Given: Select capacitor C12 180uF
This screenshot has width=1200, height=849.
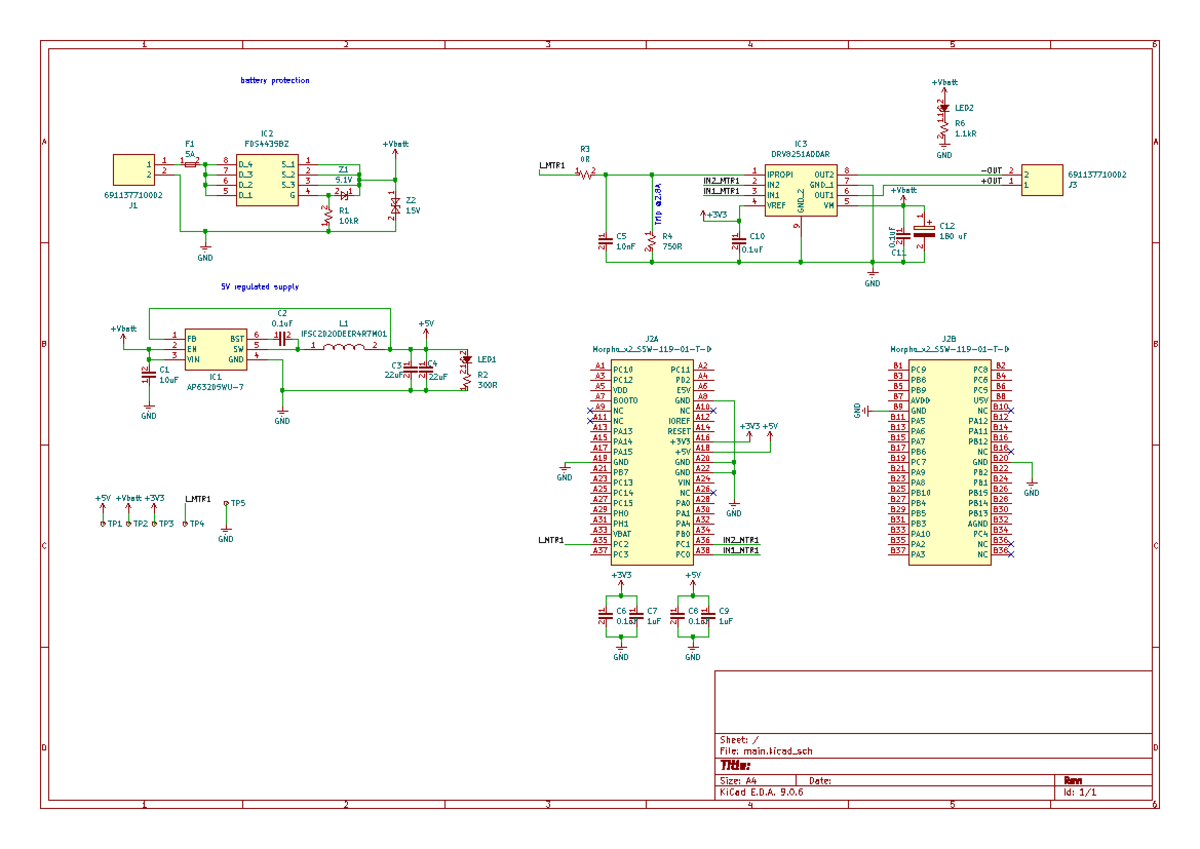Looking at the screenshot, I should point(922,233).
